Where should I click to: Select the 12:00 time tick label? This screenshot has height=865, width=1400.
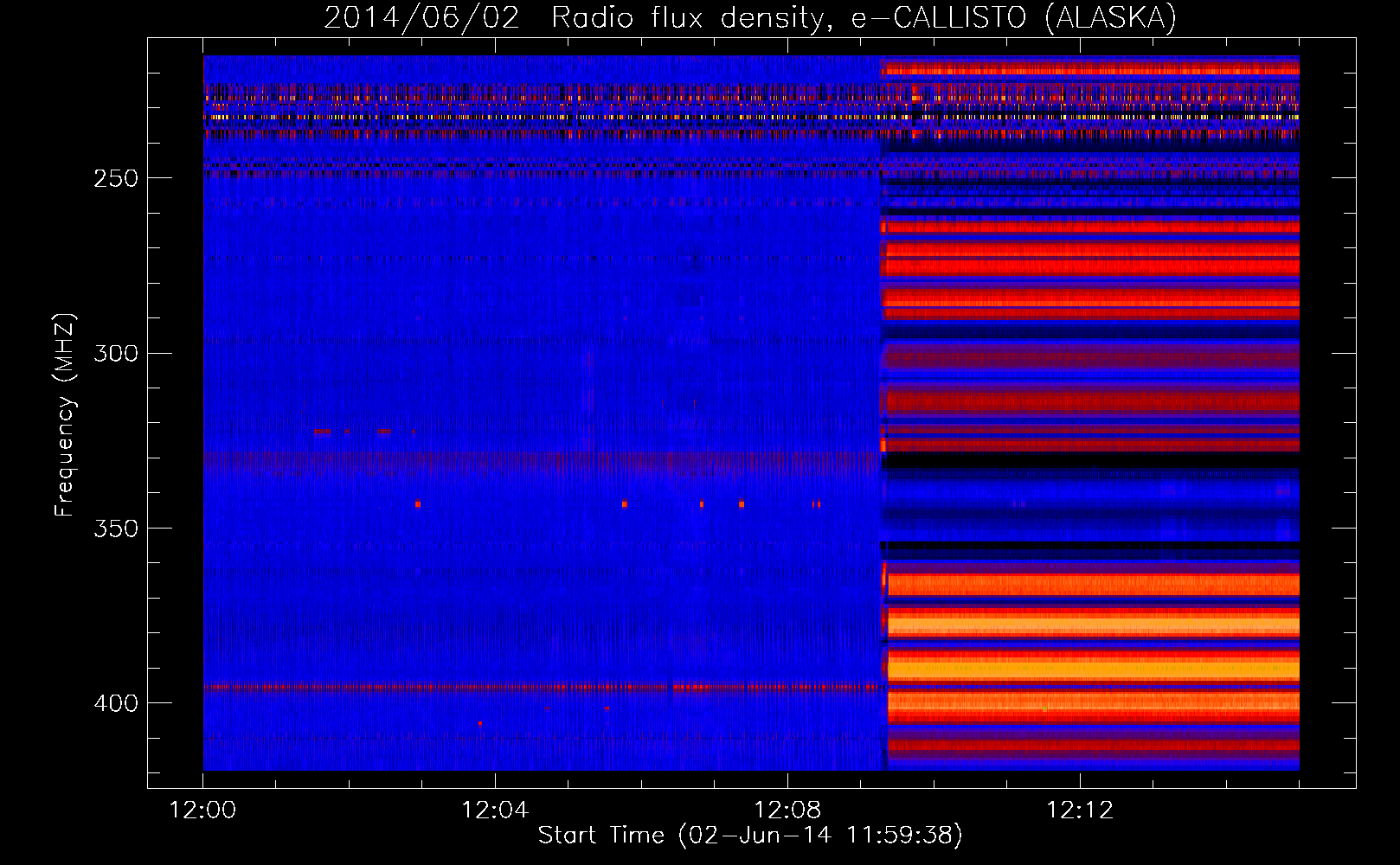203,811
